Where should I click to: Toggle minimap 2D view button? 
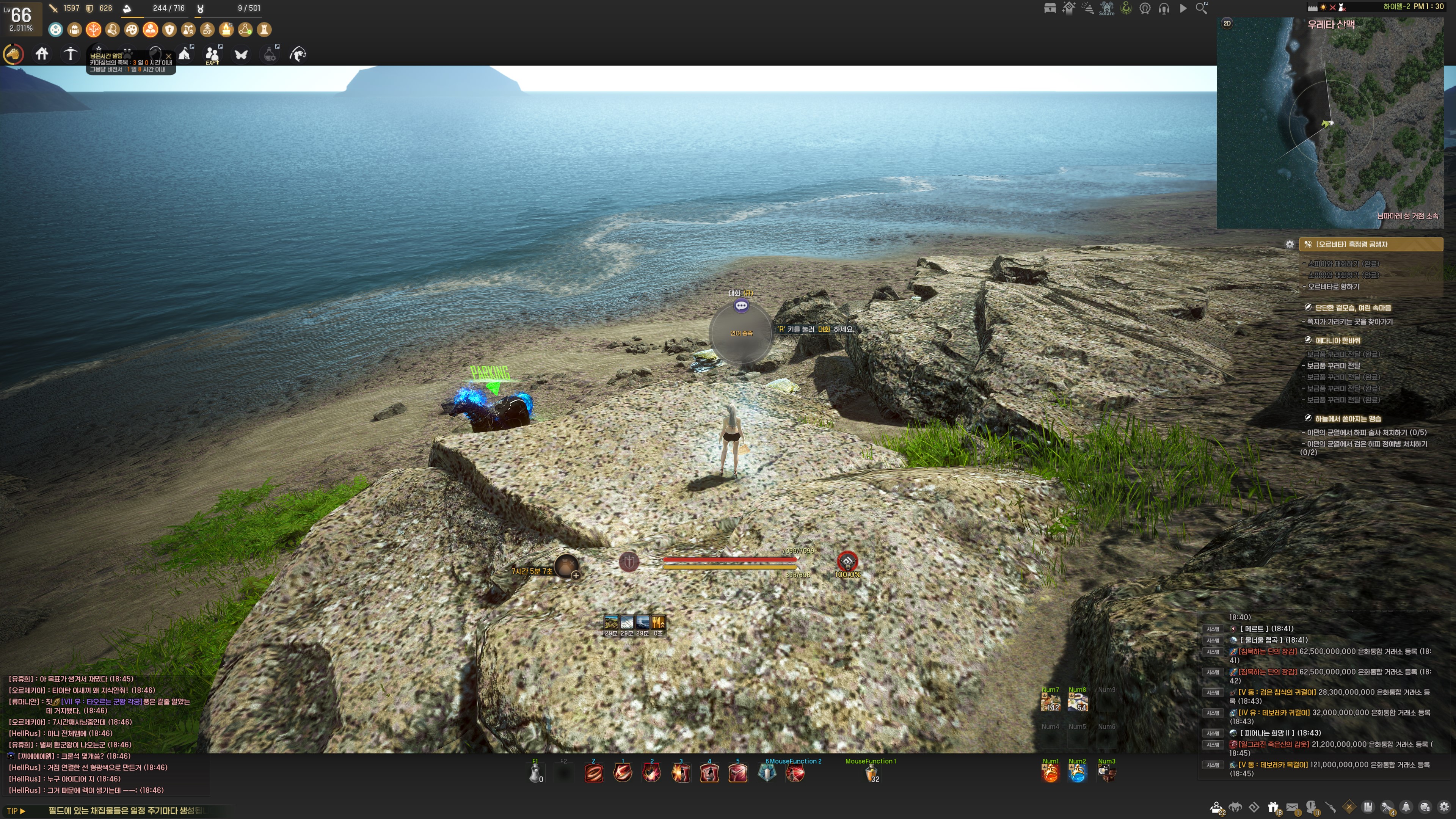click(x=1227, y=23)
